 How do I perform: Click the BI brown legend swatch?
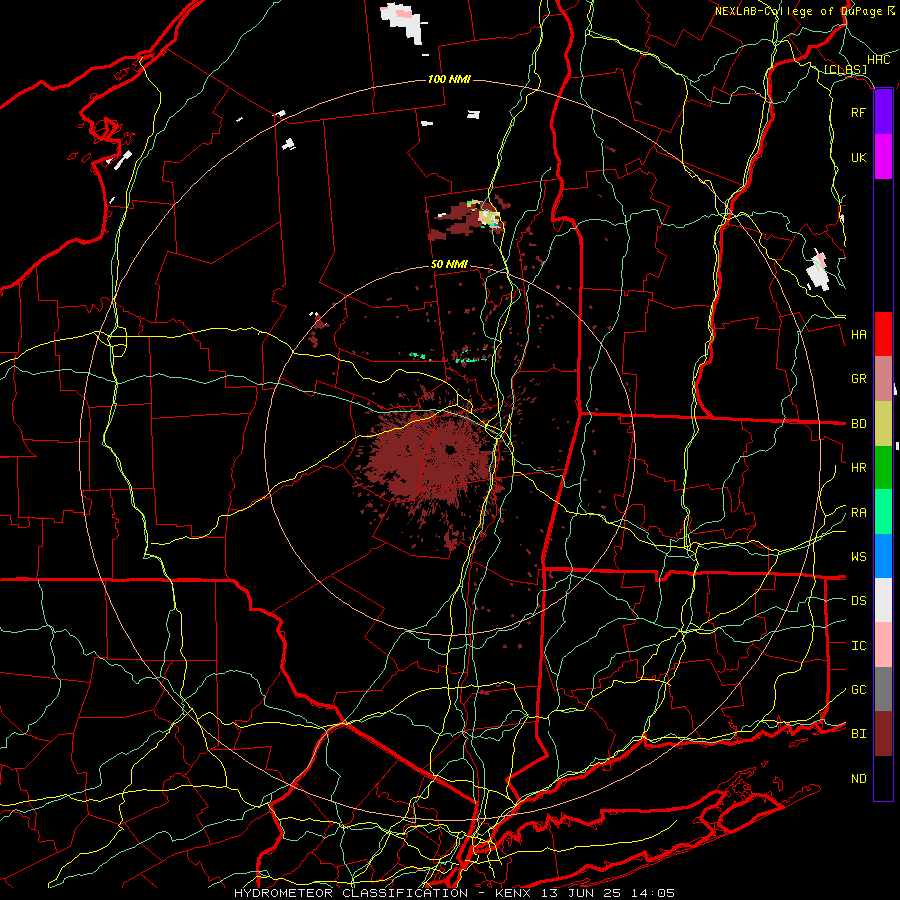pyautogui.click(x=883, y=734)
